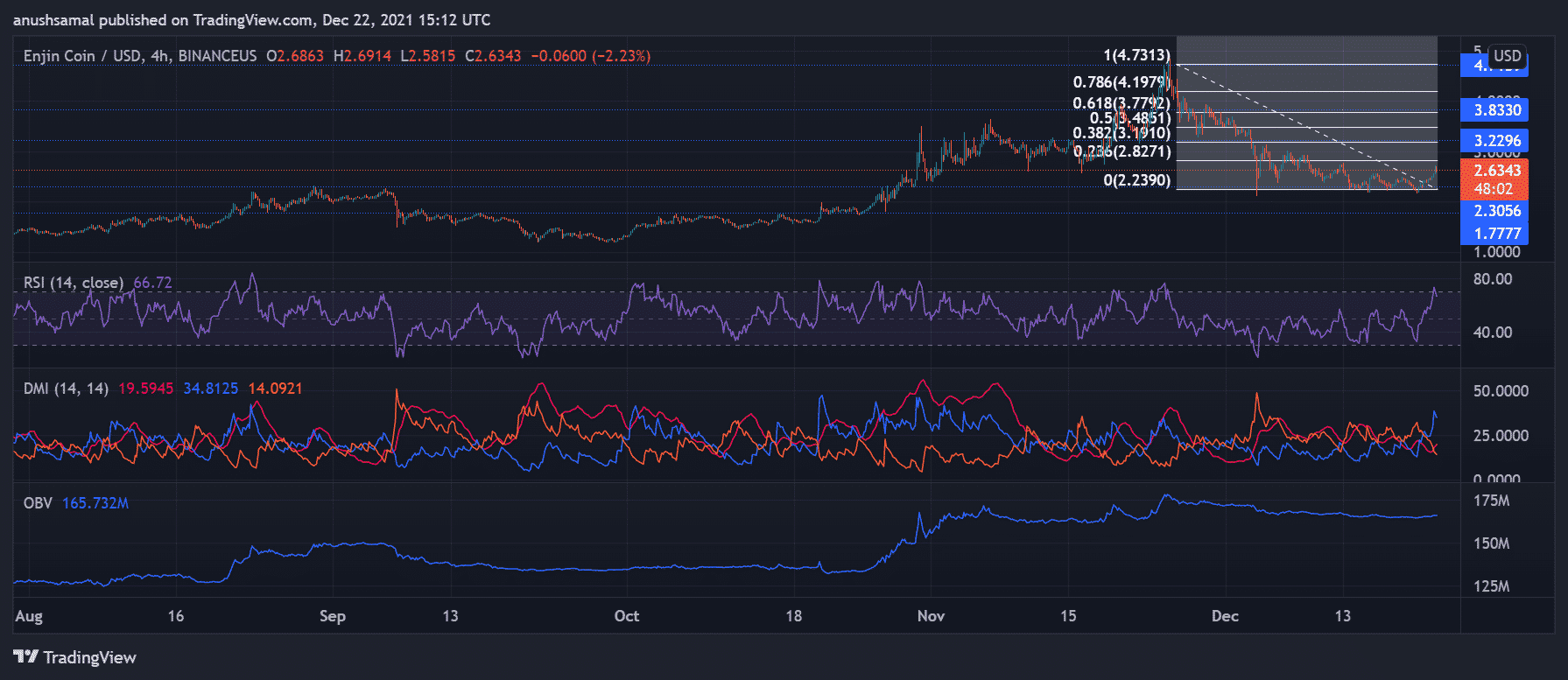This screenshot has width=1568, height=680.
Task: Click the Aug marker on time axis
Action: point(29,616)
